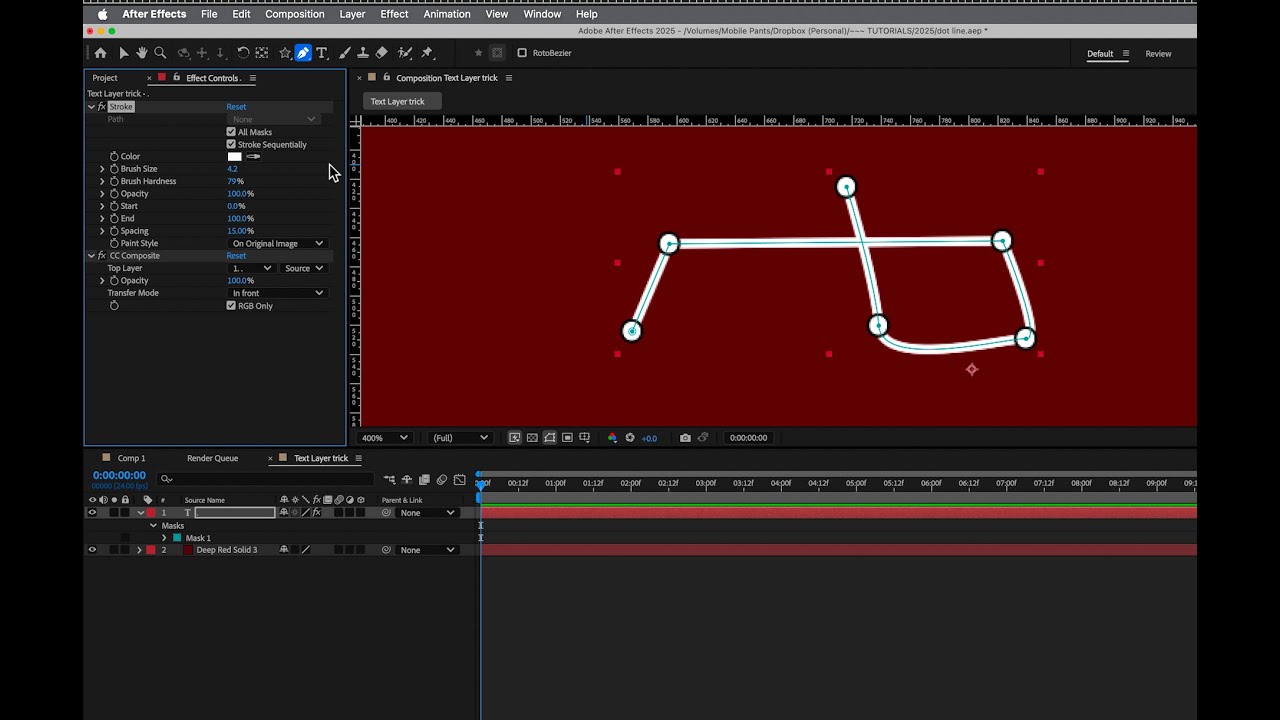The width and height of the screenshot is (1280, 720).
Task: Select the Clone Stamp tool
Action: pyautogui.click(x=363, y=53)
